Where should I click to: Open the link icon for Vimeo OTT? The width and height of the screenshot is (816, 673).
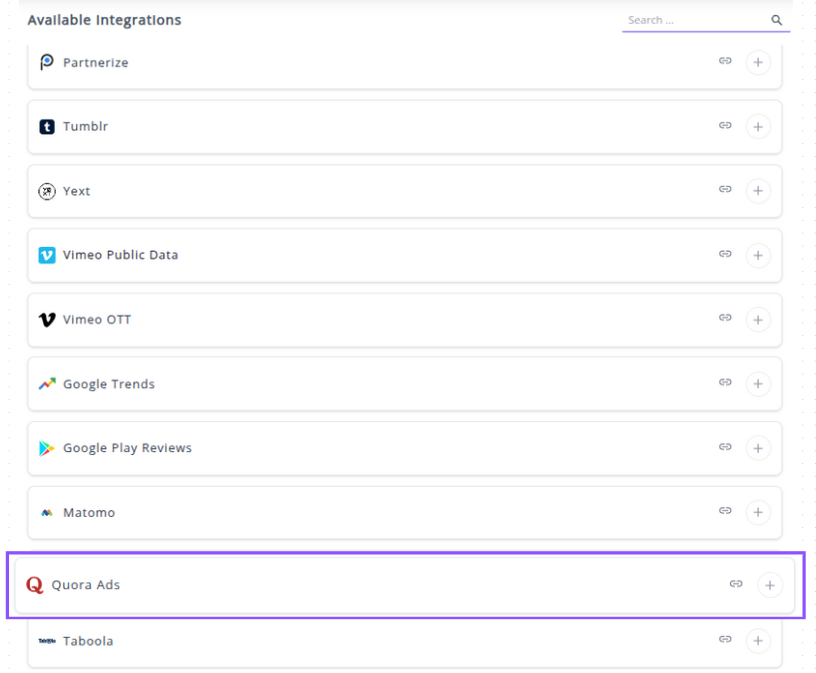pyautogui.click(x=725, y=318)
